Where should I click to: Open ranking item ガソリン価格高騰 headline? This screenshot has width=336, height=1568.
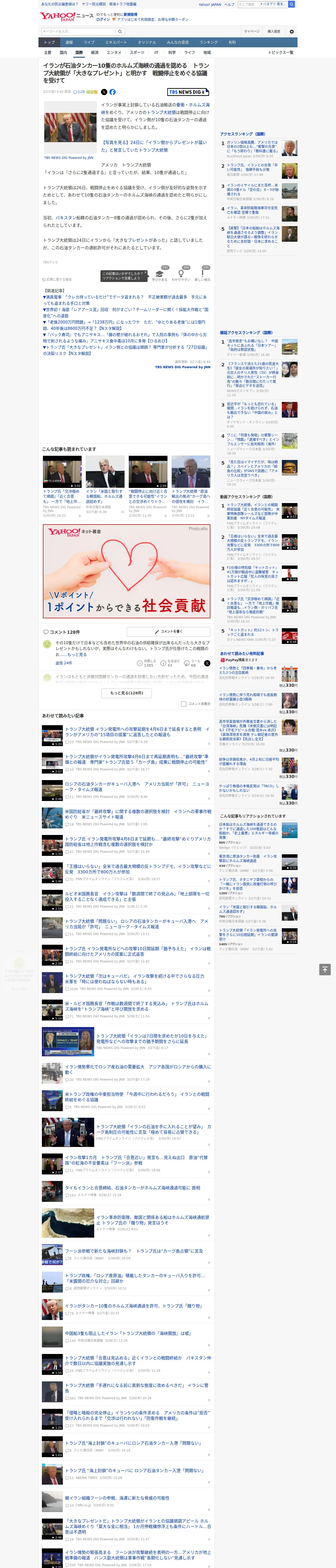tap(253, 147)
